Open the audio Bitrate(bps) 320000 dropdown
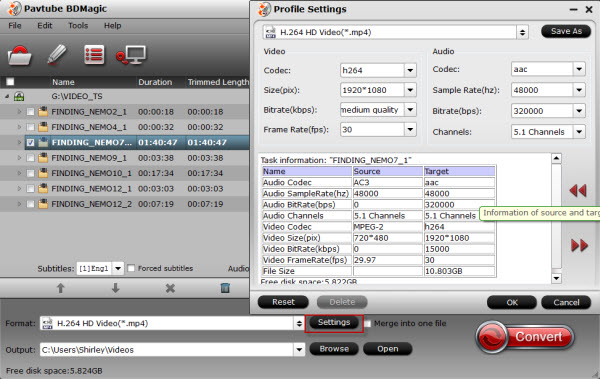The width and height of the screenshot is (600, 379). coord(579,111)
